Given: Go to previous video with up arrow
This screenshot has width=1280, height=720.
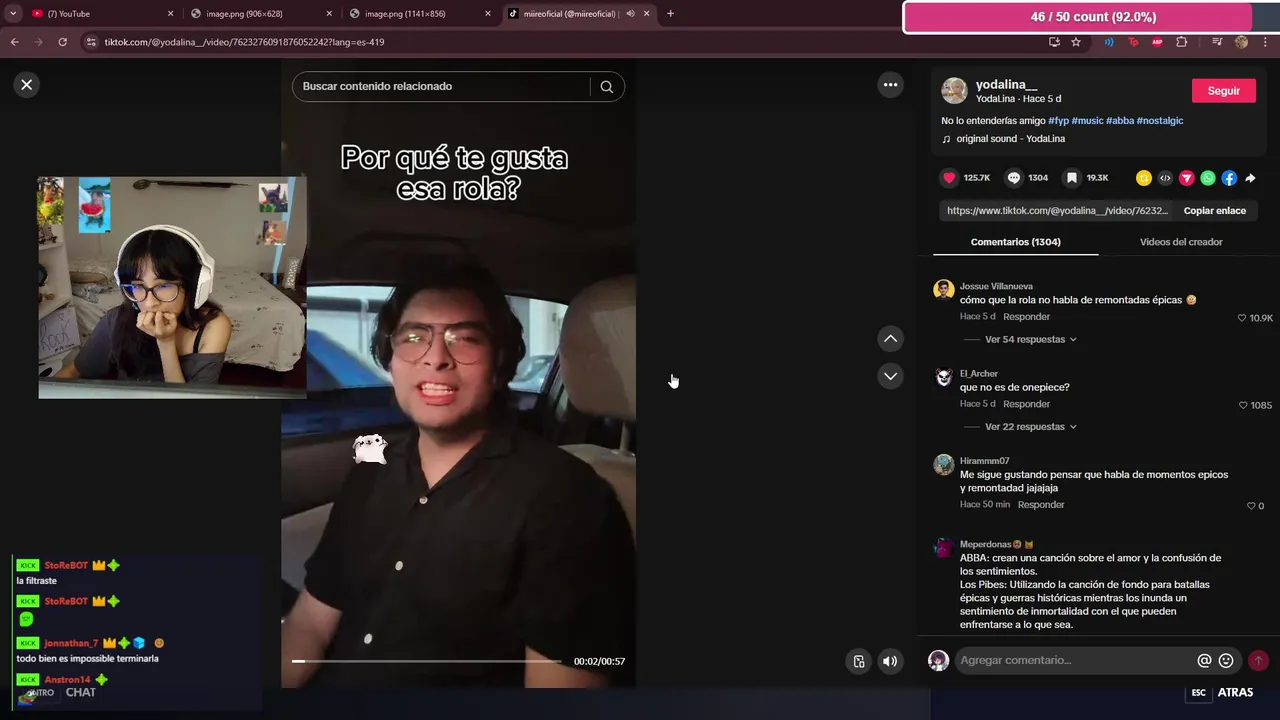Looking at the screenshot, I should [x=890, y=339].
